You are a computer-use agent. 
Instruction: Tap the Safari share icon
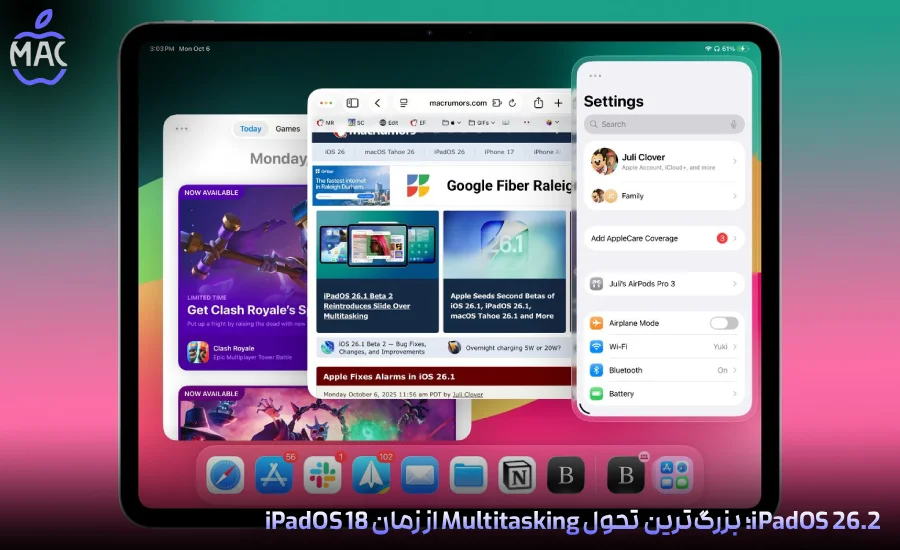pyautogui.click(x=538, y=103)
